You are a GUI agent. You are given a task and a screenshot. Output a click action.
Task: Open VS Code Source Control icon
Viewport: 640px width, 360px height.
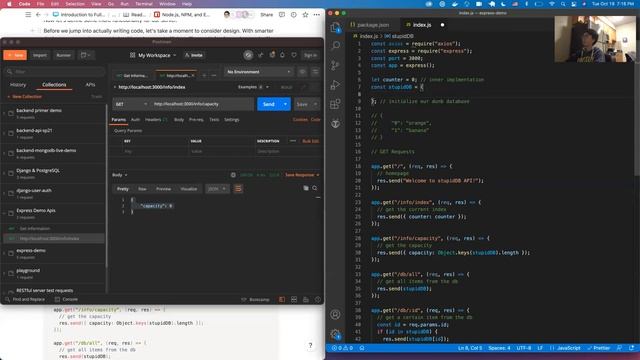coord(335,65)
